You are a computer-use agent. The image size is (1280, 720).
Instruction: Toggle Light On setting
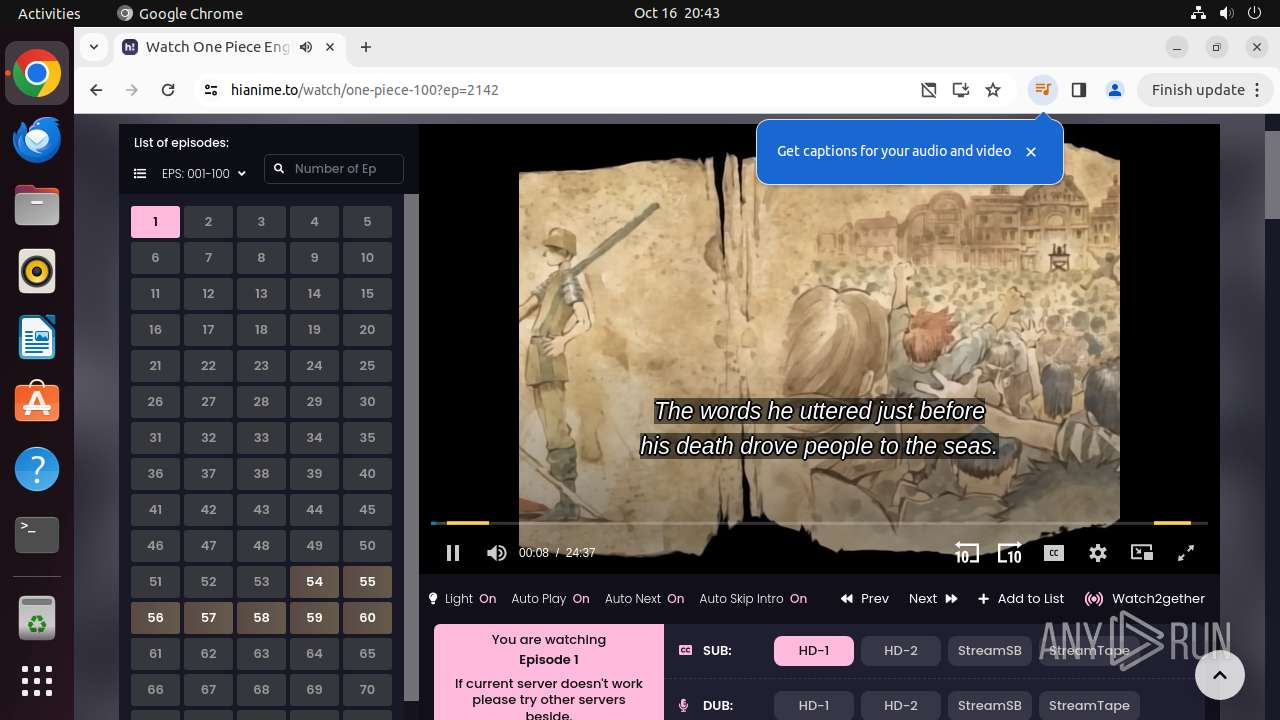coord(462,599)
